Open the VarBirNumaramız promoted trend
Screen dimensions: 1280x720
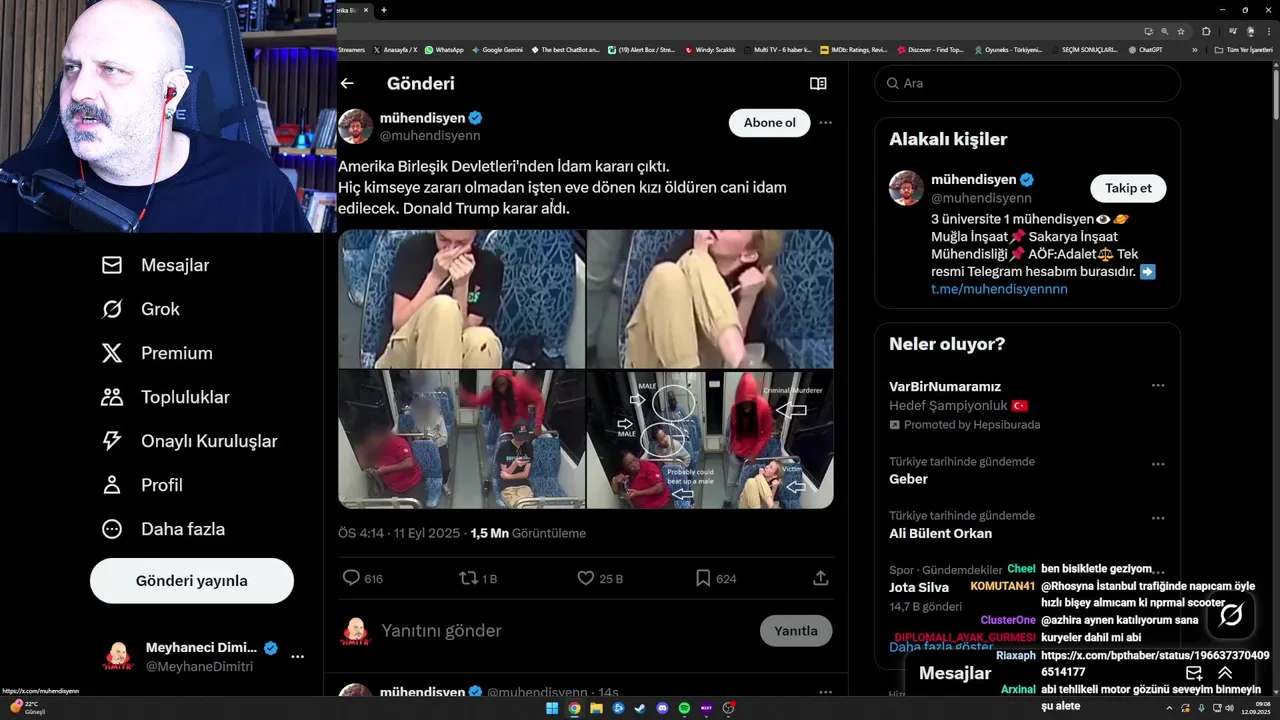coord(945,386)
